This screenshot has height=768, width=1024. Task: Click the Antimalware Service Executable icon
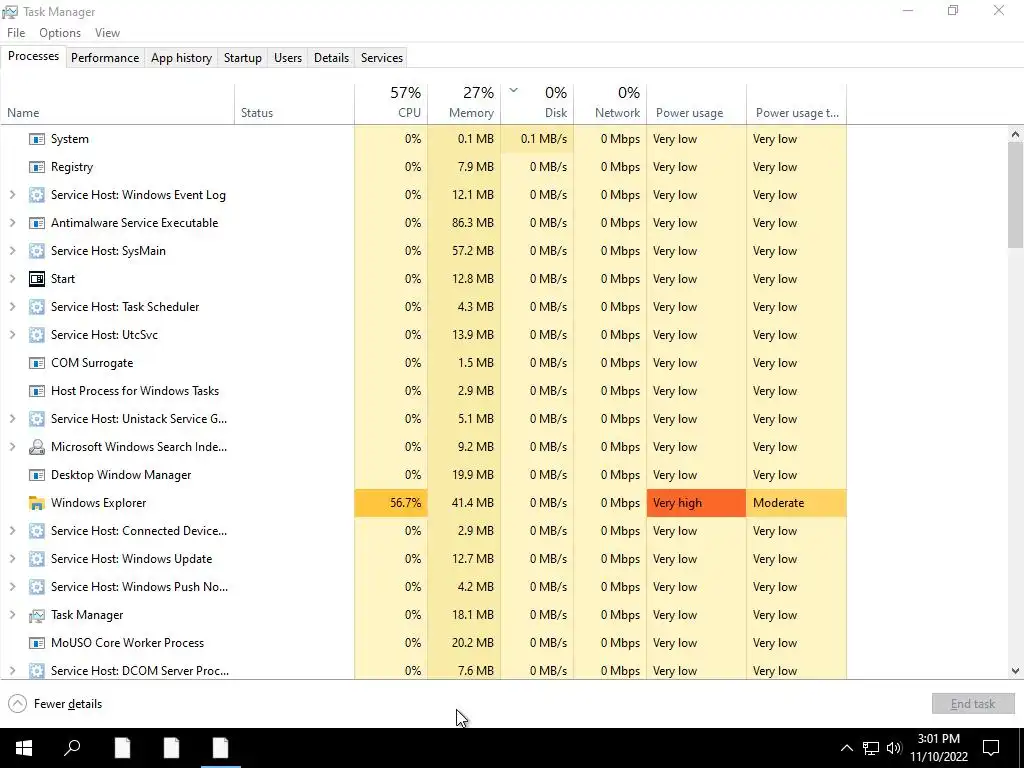(x=37, y=223)
